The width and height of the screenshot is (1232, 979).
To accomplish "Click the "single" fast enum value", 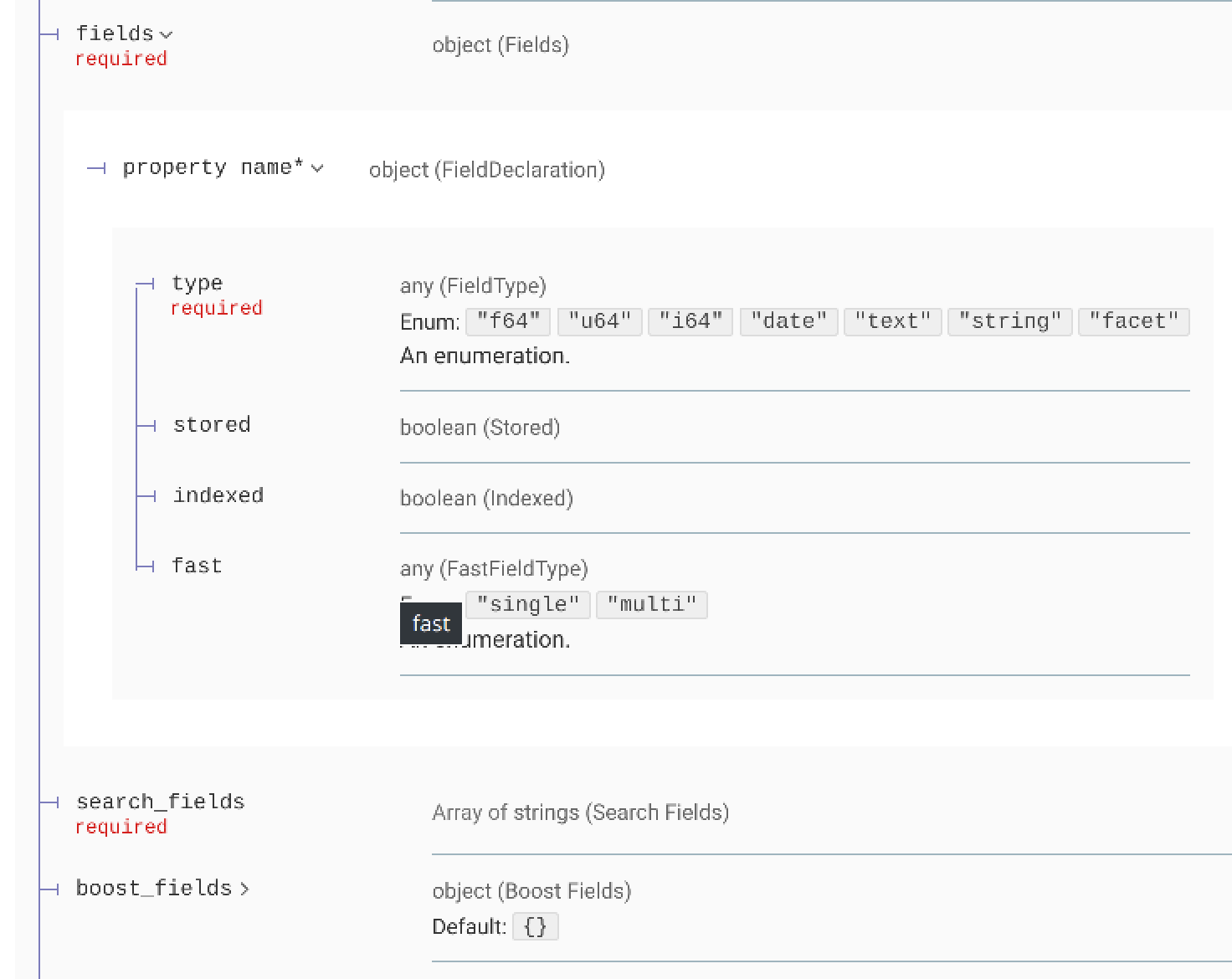I will coord(528,604).
